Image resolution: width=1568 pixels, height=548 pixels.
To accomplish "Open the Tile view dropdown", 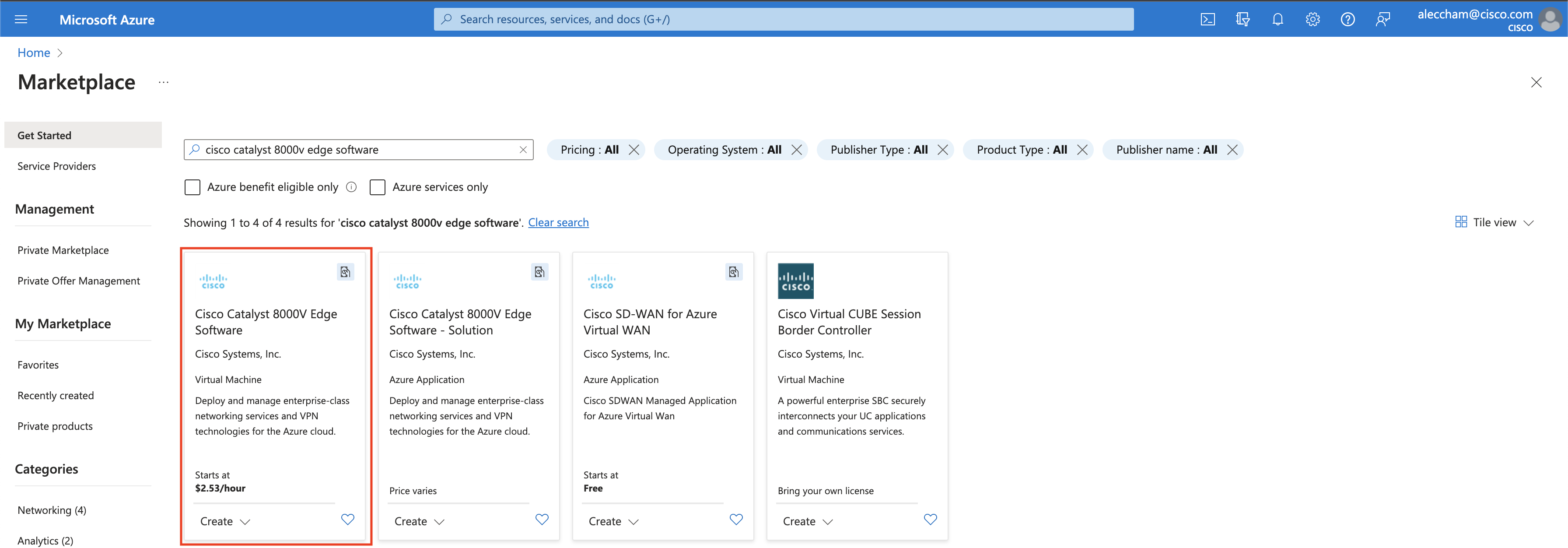I will coord(1494,222).
